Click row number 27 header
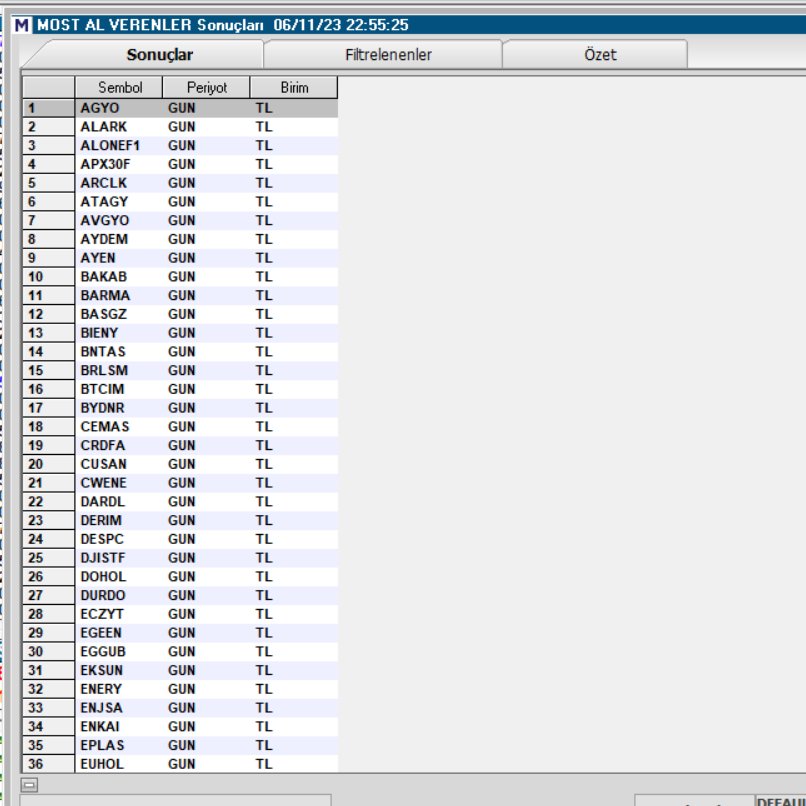The image size is (806, 806). [x=49, y=595]
